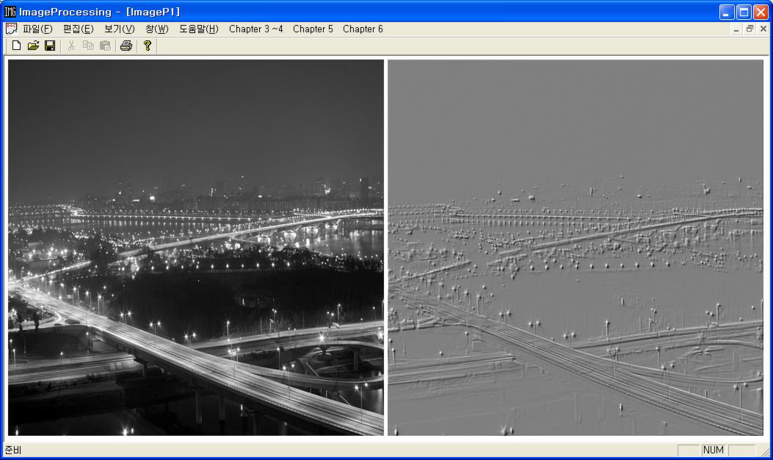773x460 pixels.
Task: Close the ImageP1 child document
Action: [763, 29]
